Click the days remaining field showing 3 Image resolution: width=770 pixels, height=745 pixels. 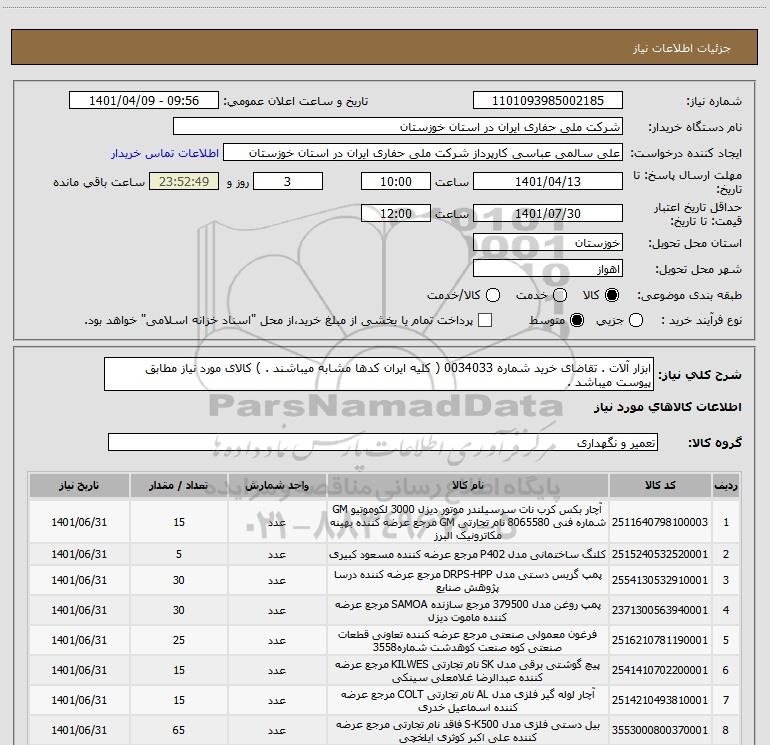(288, 181)
